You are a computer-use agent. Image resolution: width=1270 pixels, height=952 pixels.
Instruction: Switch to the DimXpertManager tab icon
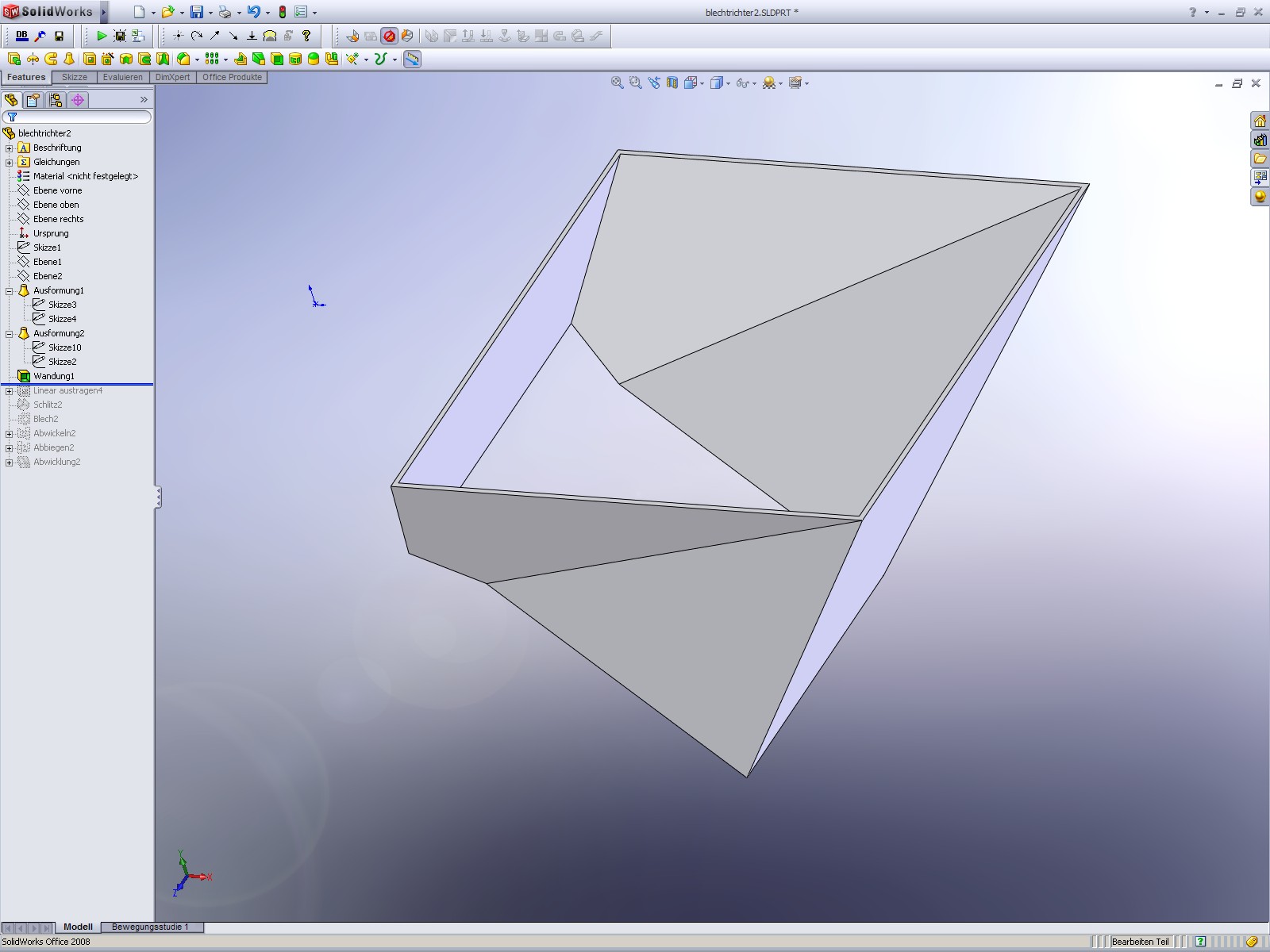pos(78,100)
